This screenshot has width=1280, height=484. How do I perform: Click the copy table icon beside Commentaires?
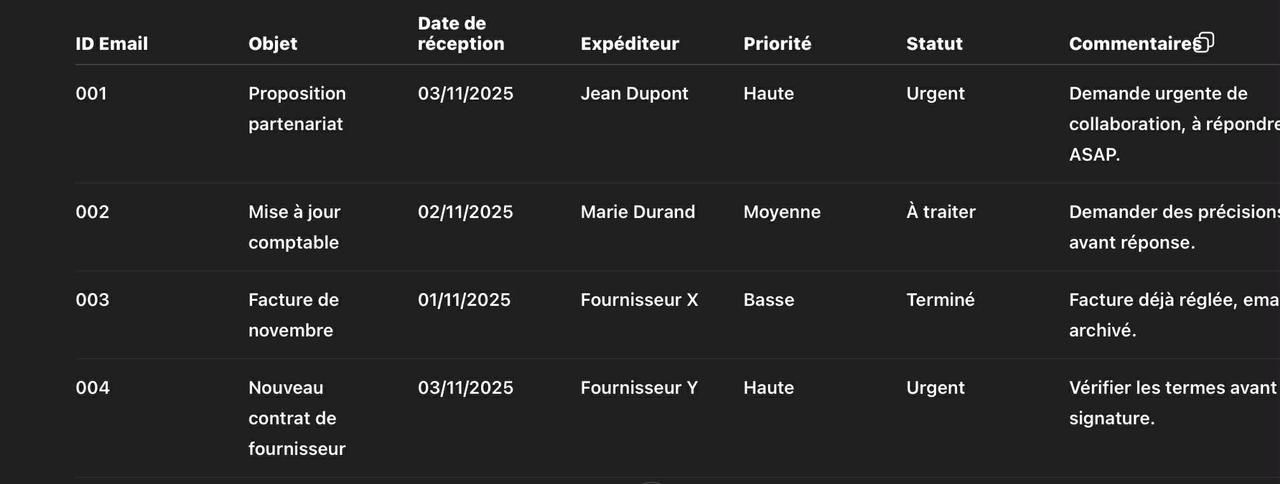pyautogui.click(x=1204, y=42)
